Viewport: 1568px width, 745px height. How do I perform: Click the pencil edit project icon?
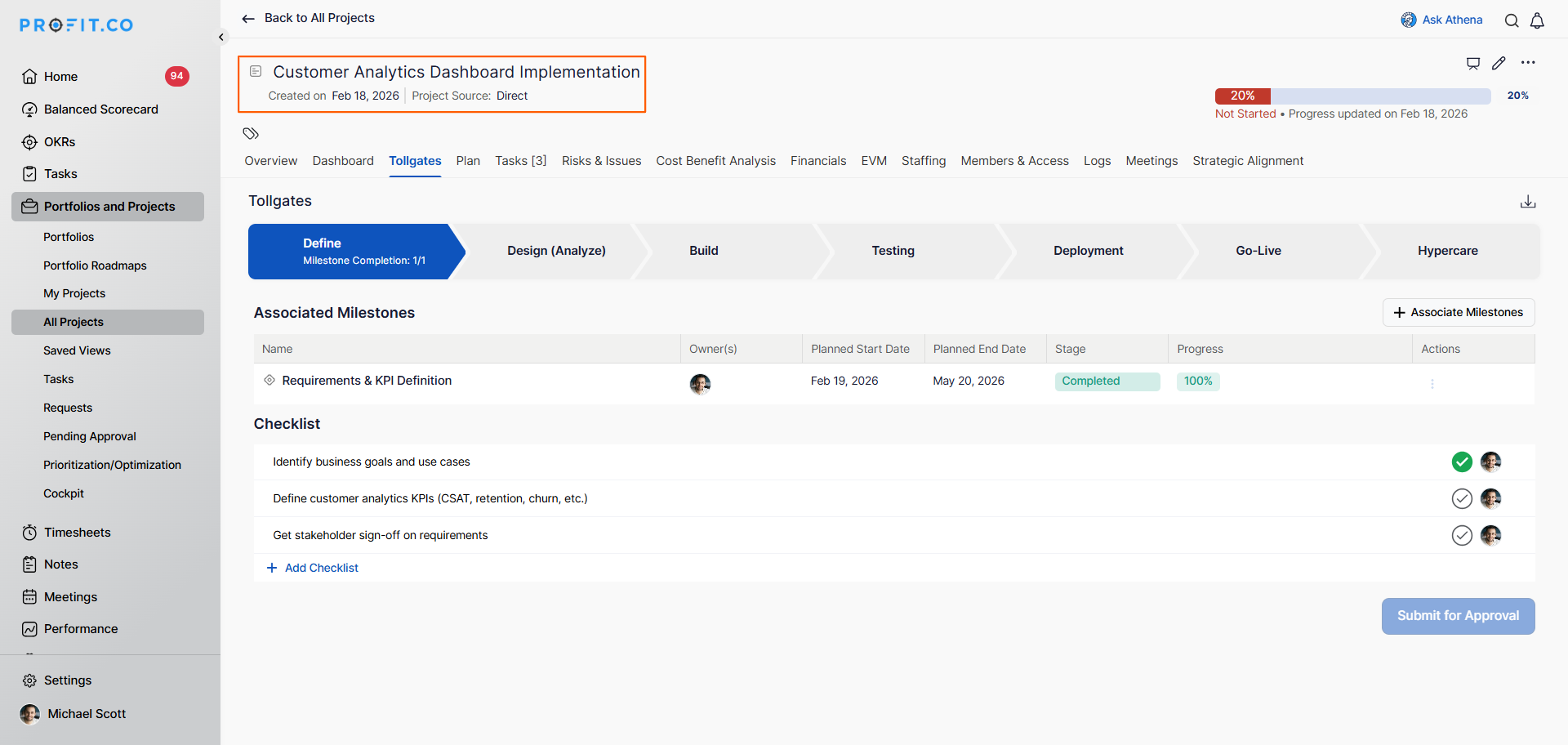[x=1499, y=63]
